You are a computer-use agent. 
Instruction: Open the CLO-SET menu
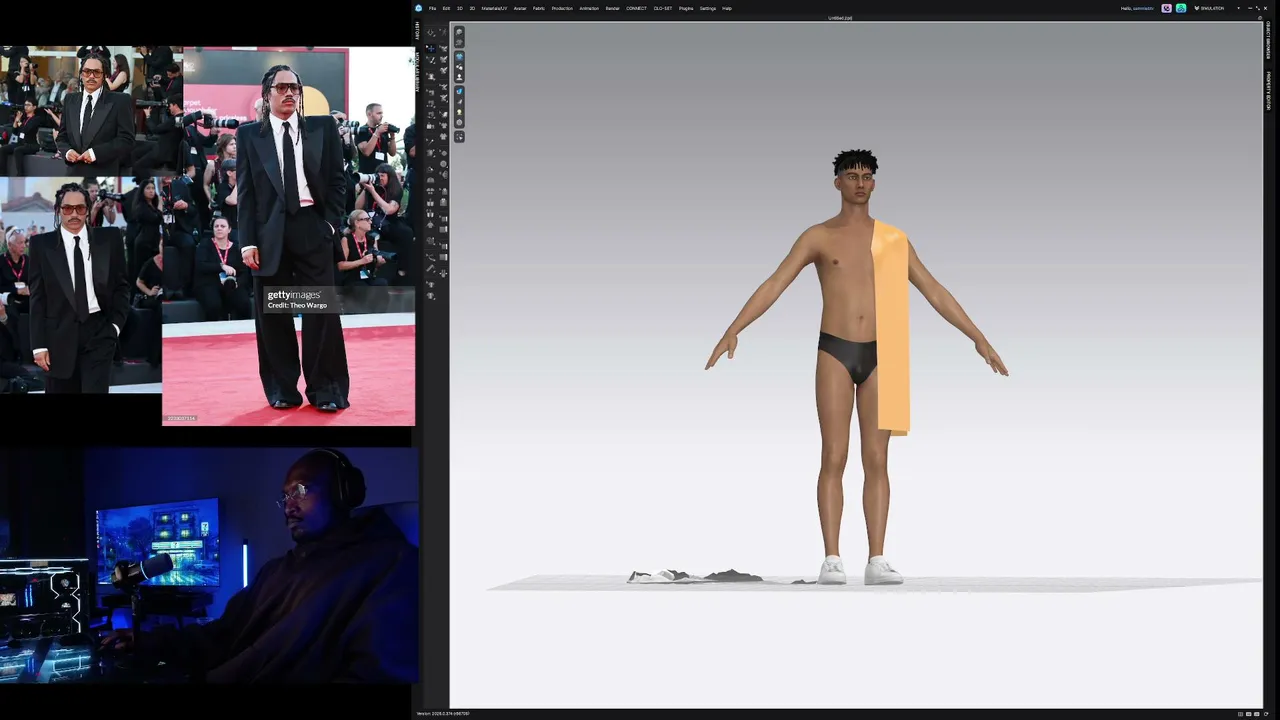663,8
